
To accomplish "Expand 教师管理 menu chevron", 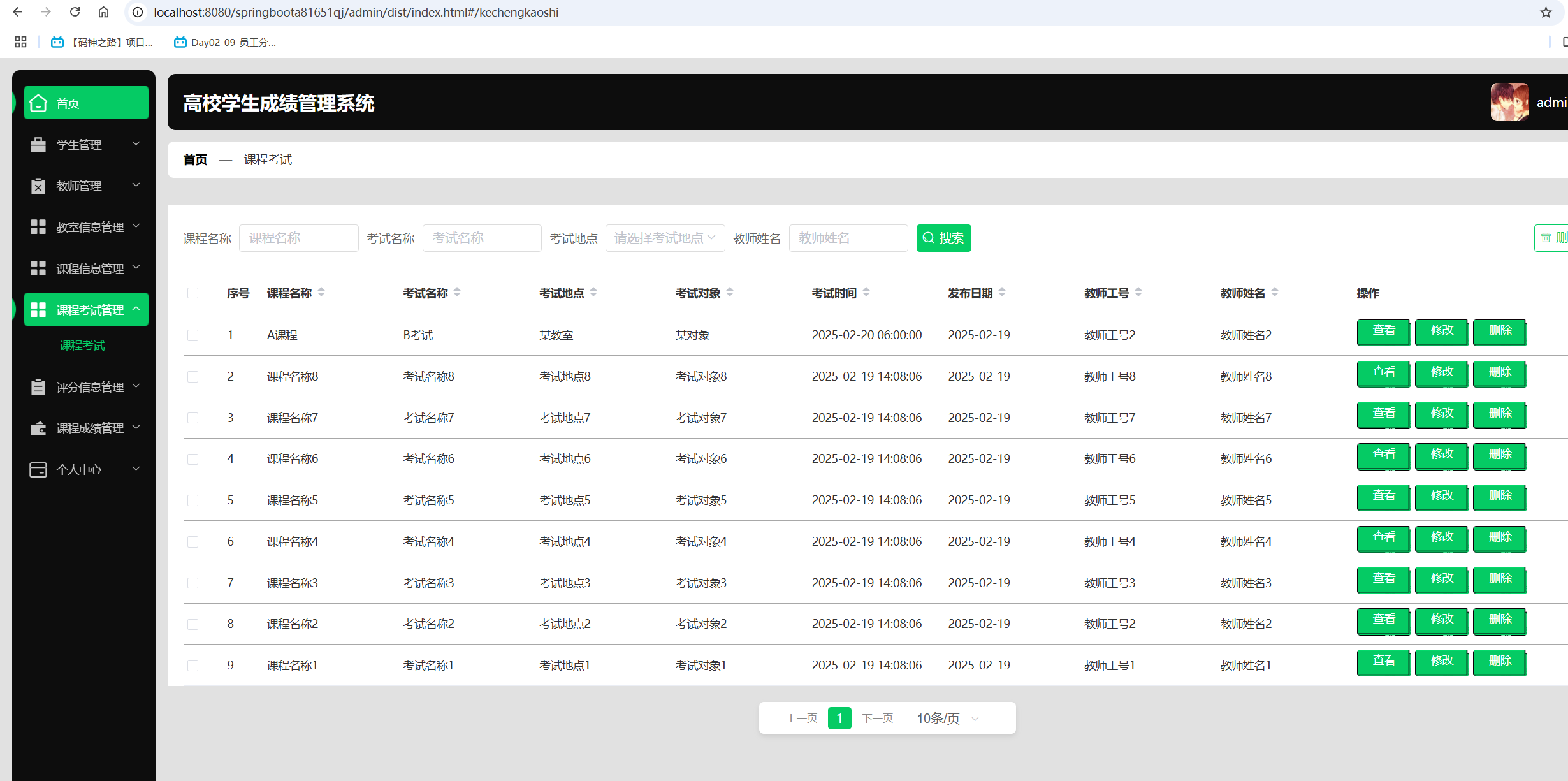I will click(136, 185).
